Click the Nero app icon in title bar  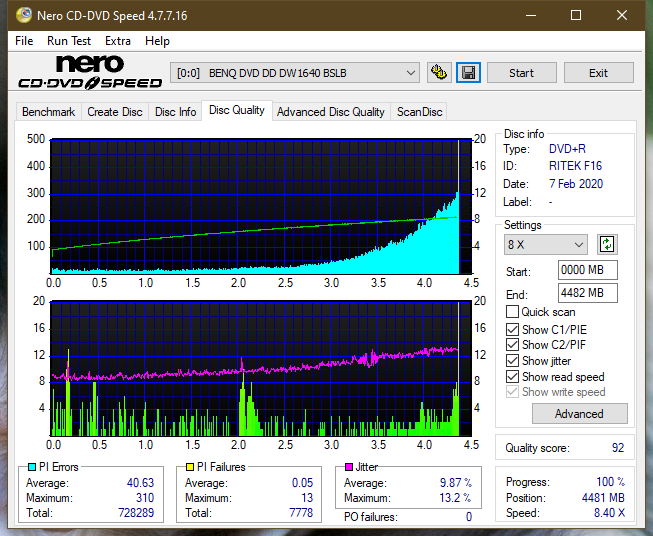click(x=23, y=15)
